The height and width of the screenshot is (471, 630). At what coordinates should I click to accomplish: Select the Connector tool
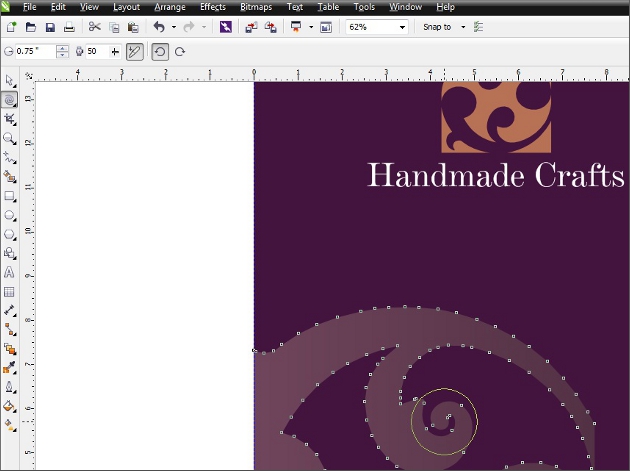pos(9,330)
